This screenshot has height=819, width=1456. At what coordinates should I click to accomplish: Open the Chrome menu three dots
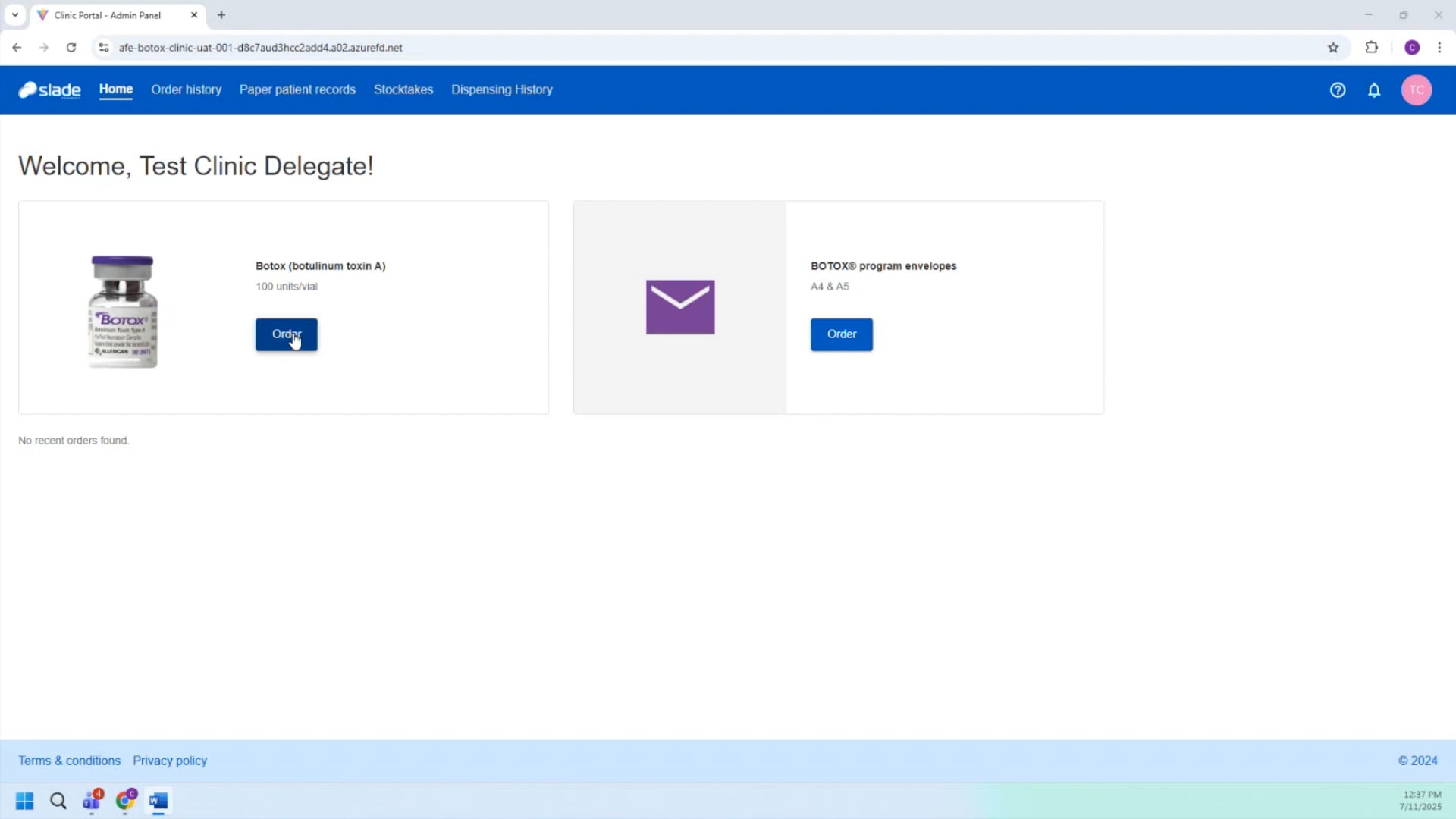click(x=1439, y=48)
